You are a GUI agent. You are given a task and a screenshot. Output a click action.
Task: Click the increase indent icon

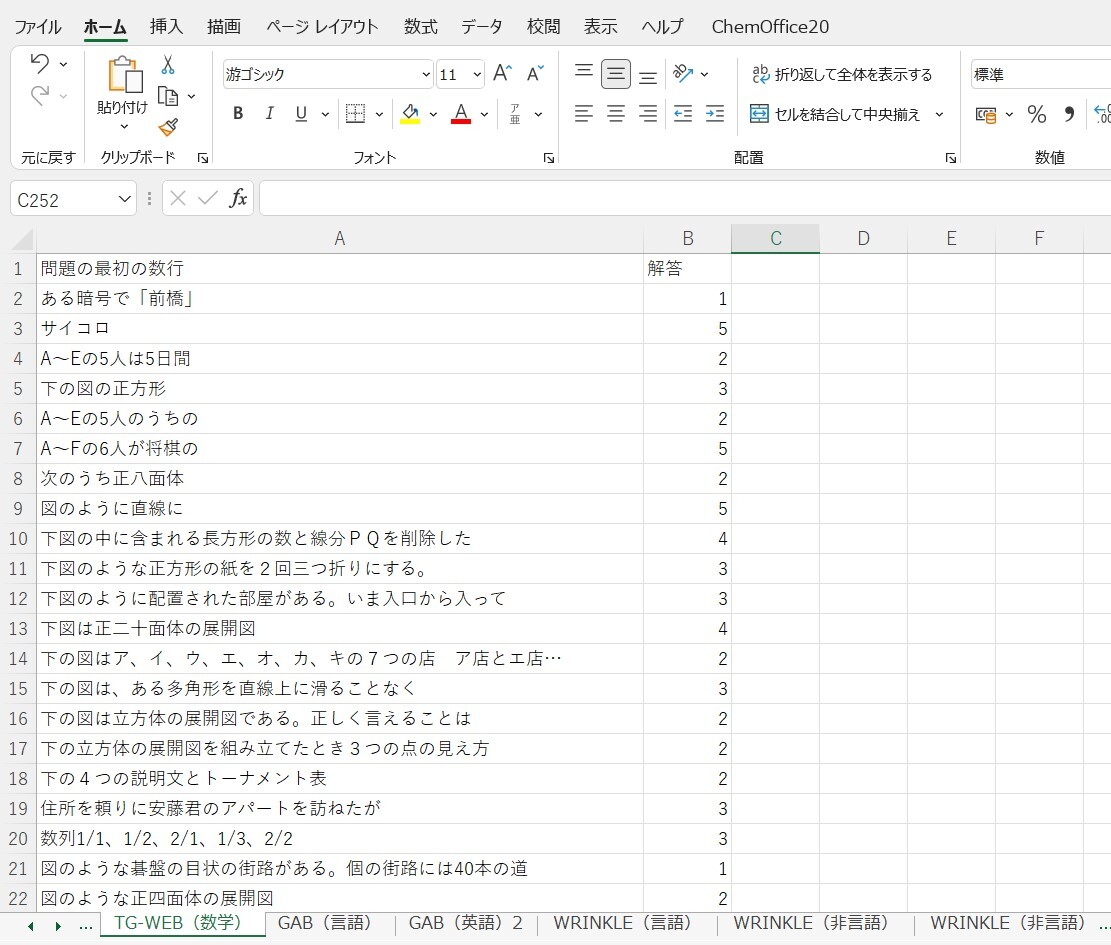coord(714,114)
